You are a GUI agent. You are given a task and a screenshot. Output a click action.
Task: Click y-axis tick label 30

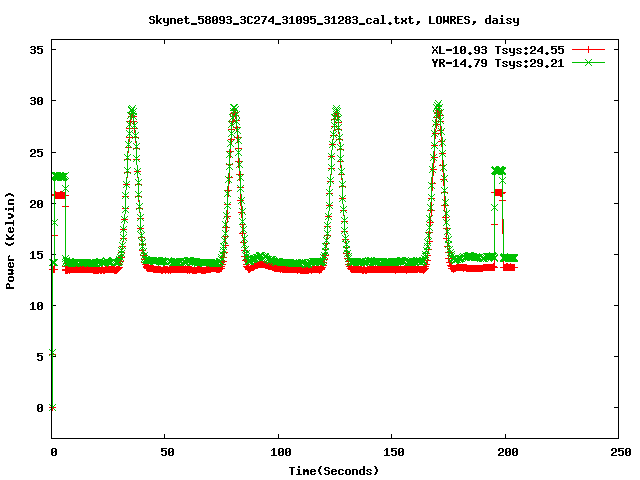36,101
